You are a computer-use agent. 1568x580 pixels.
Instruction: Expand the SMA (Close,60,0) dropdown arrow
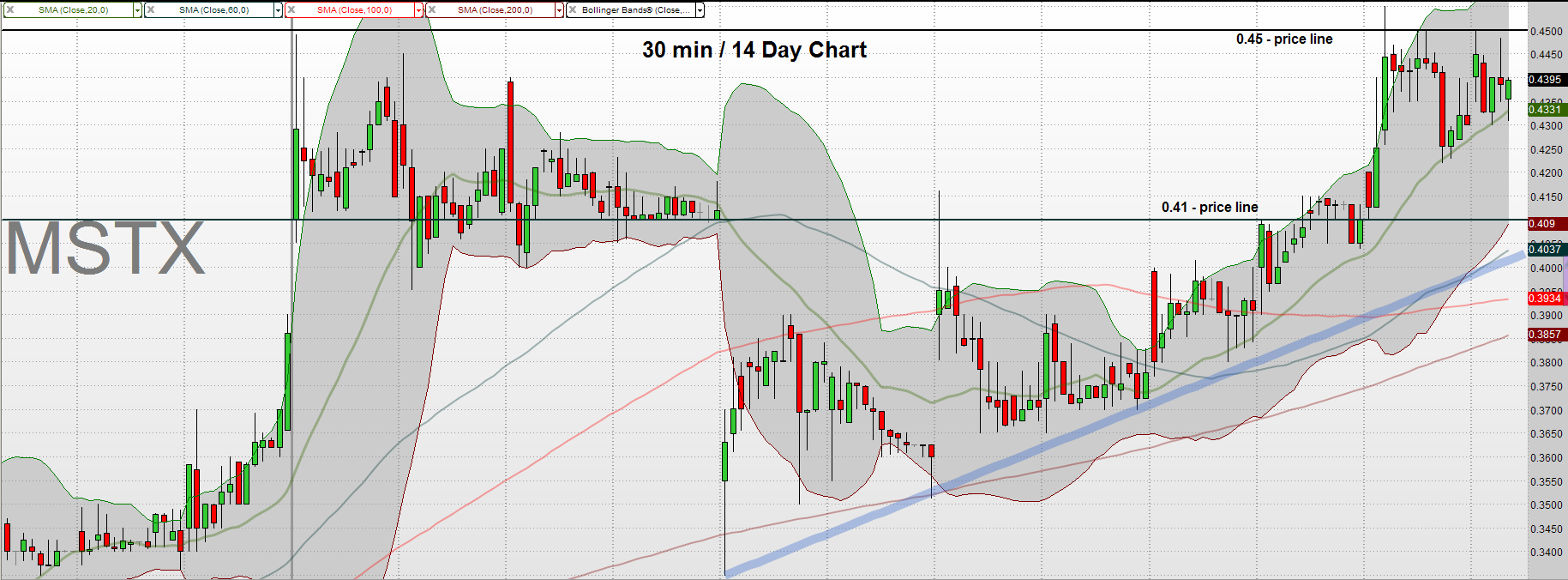point(278,10)
